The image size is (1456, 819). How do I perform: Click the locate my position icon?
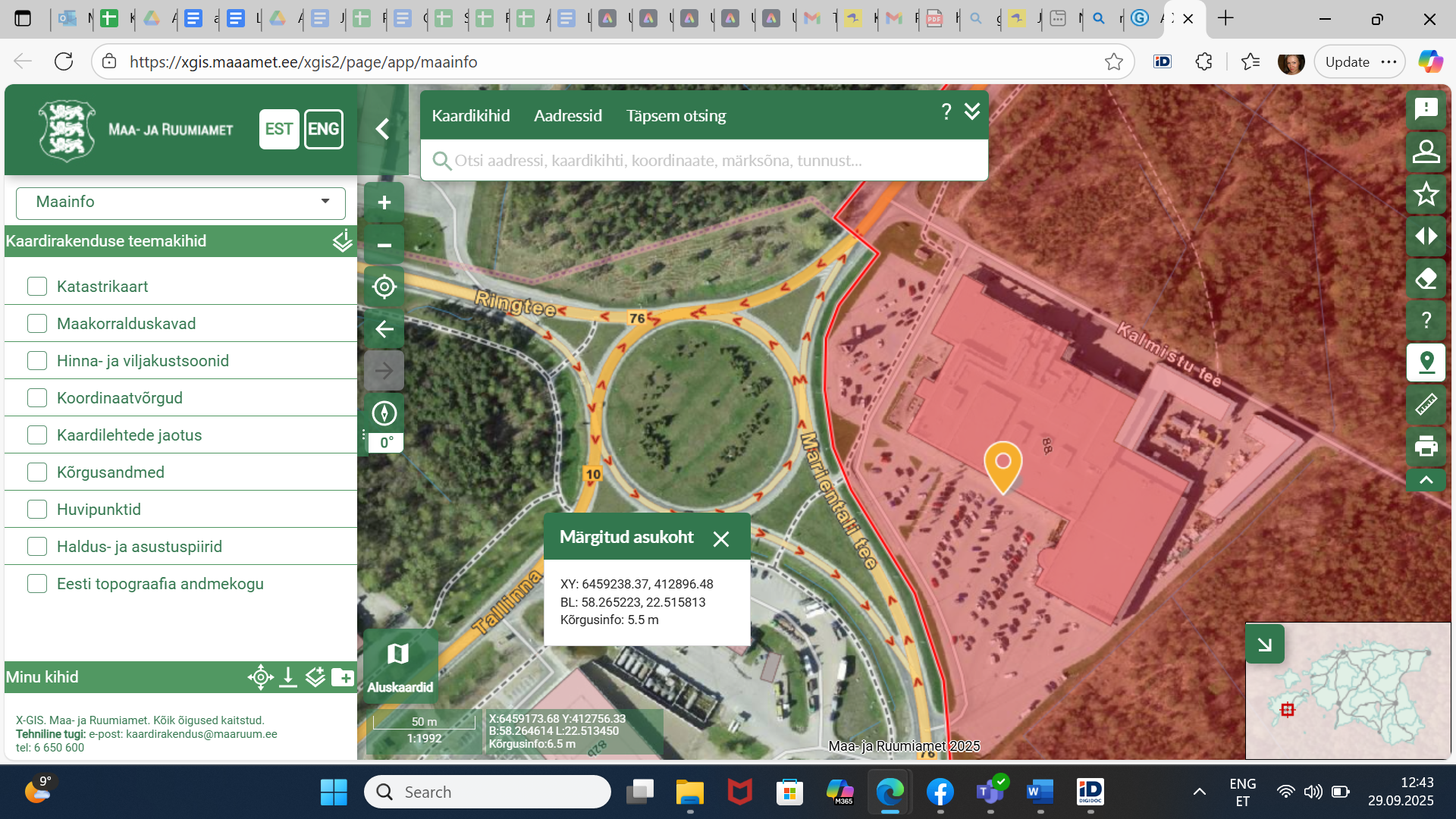384,287
